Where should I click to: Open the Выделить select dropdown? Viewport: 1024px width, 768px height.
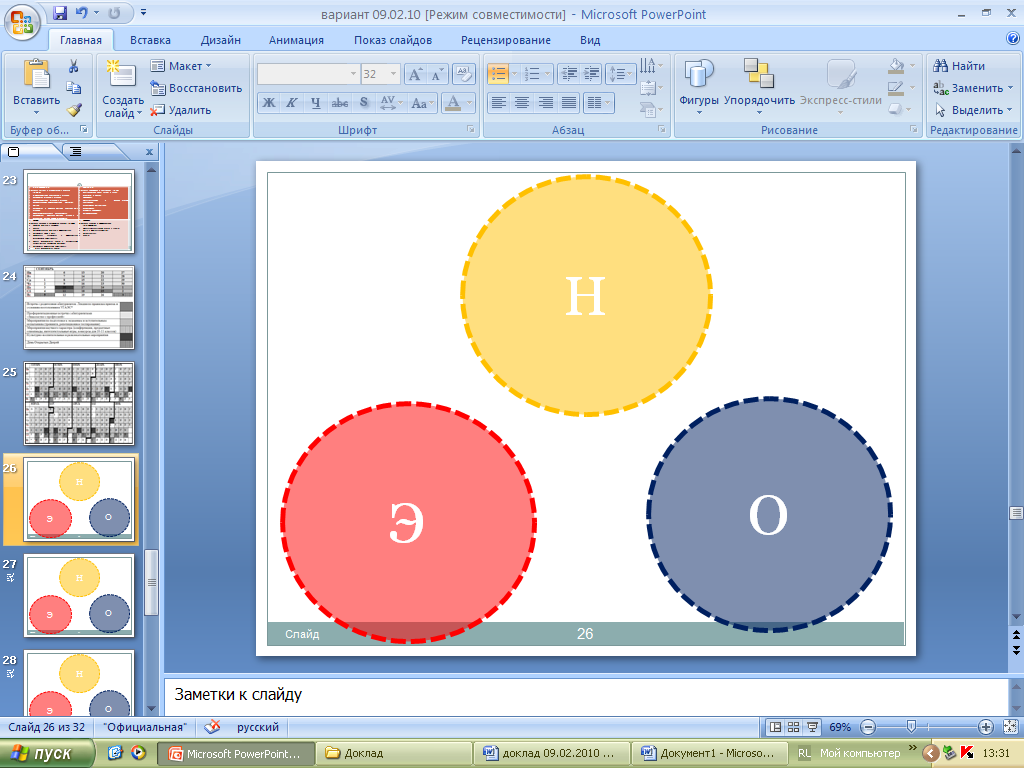point(973,110)
